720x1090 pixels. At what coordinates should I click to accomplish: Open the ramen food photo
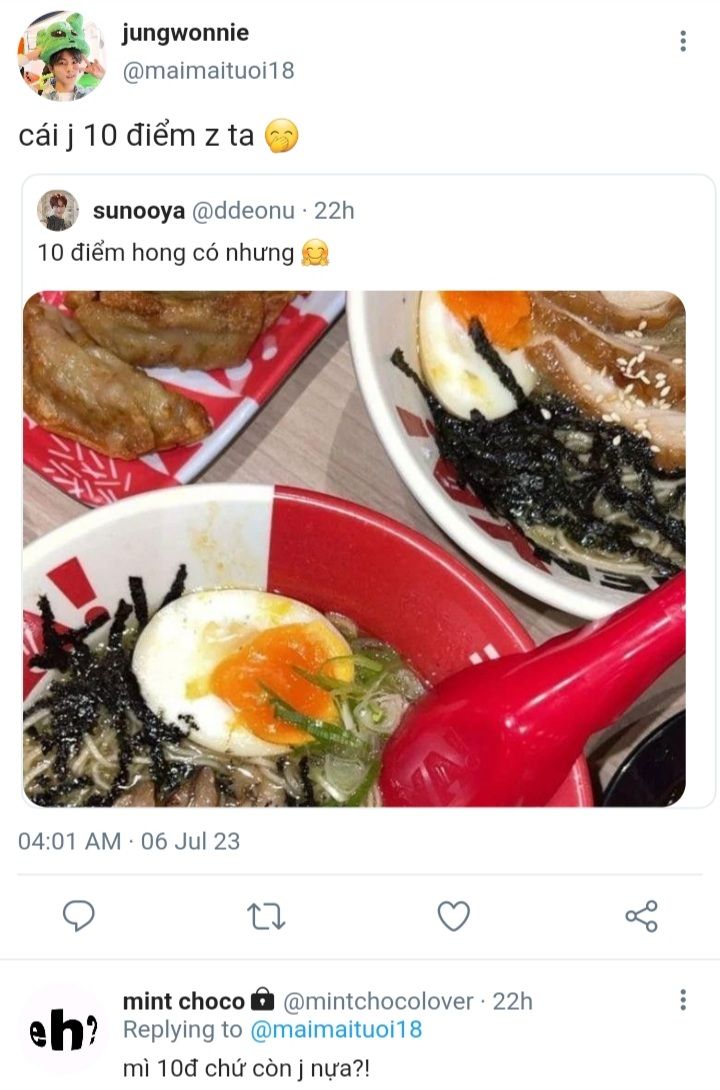click(354, 548)
